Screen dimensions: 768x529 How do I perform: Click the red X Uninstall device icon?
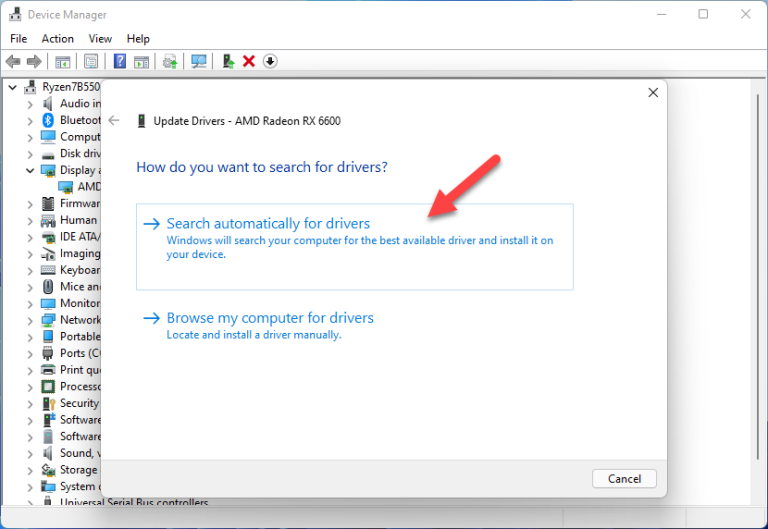point(249,61)
